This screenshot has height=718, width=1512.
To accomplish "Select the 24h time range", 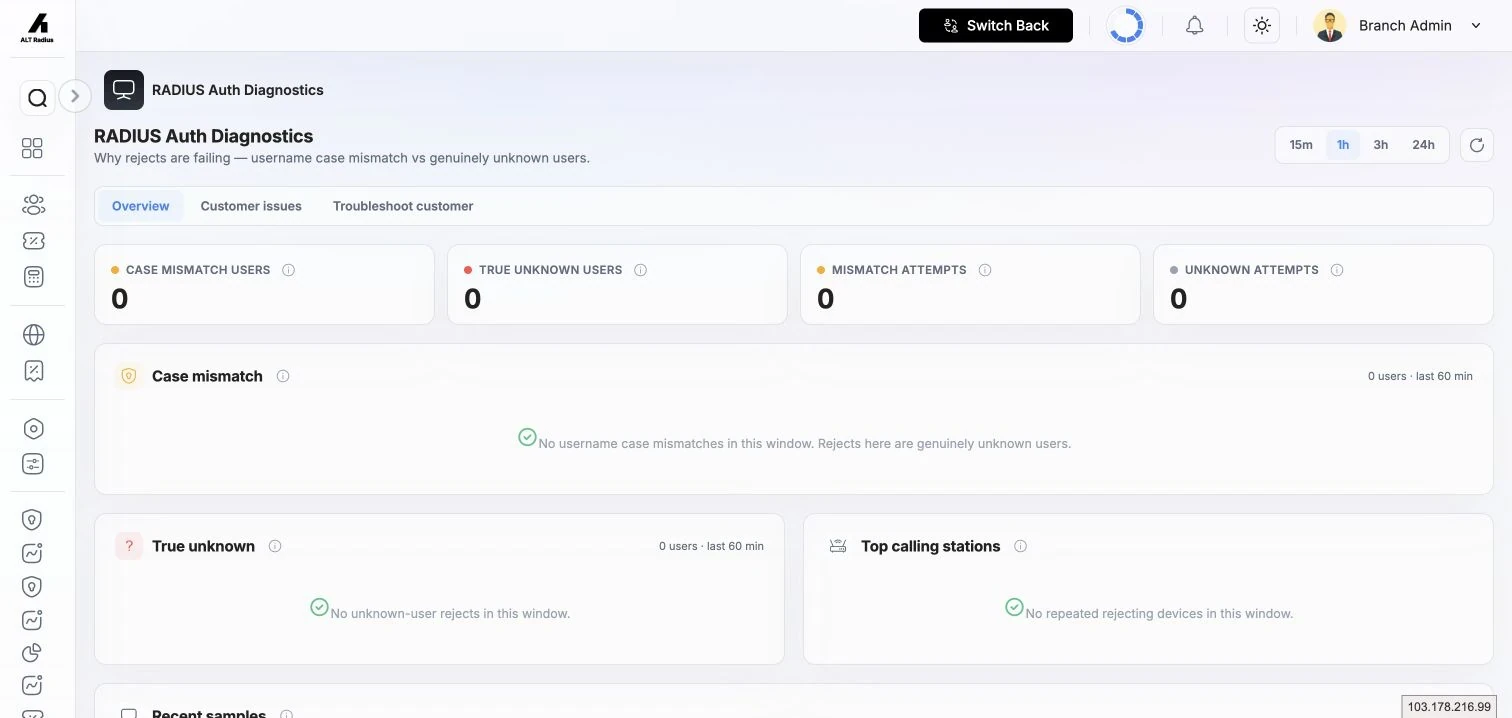I will click(1424, 145).
